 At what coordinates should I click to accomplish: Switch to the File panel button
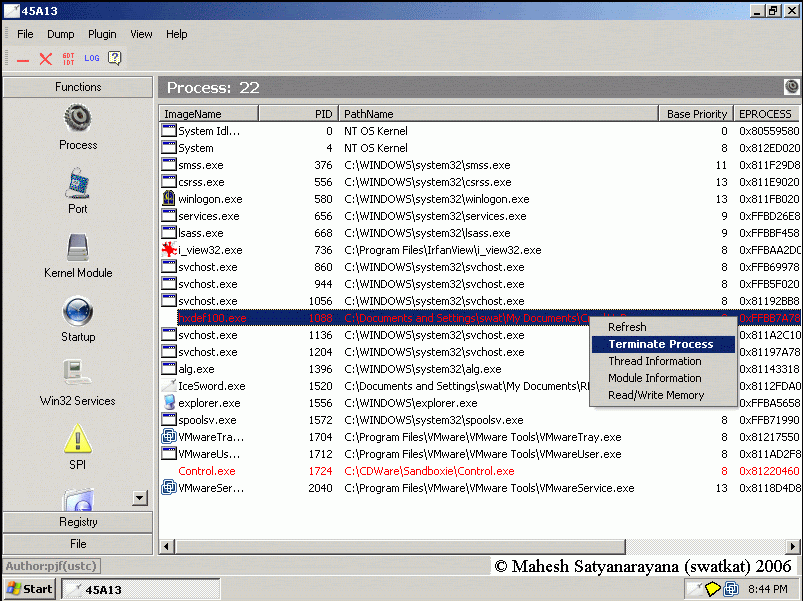(78, 544)
